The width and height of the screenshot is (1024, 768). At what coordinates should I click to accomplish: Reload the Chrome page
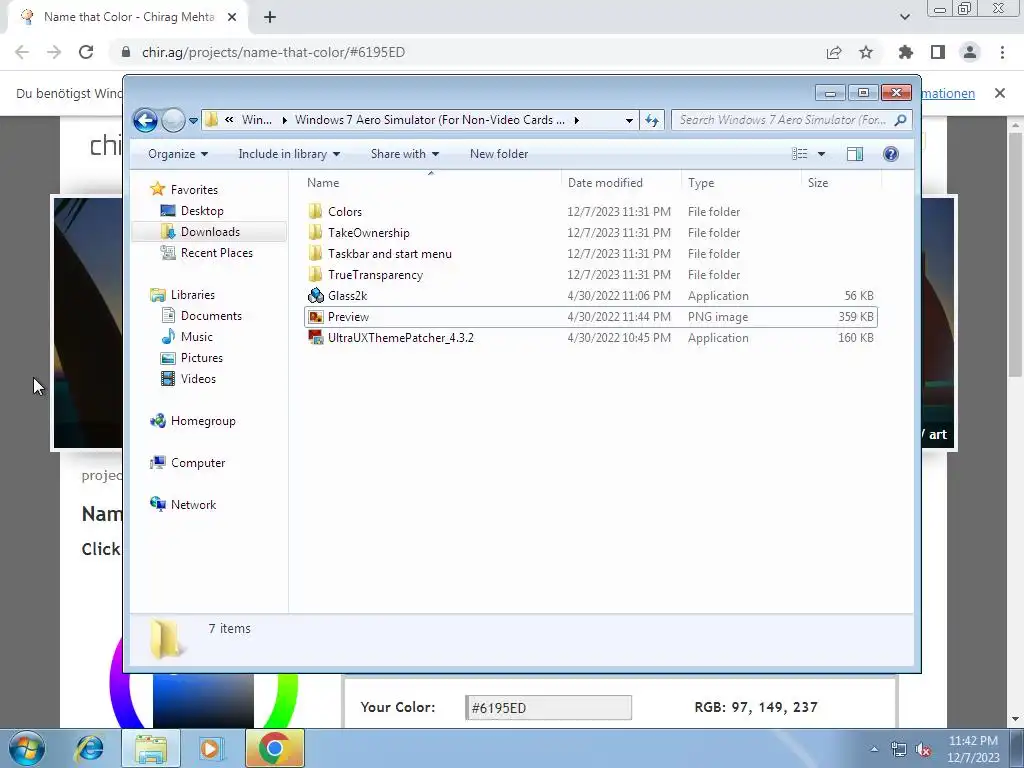[x=86, y=52]
